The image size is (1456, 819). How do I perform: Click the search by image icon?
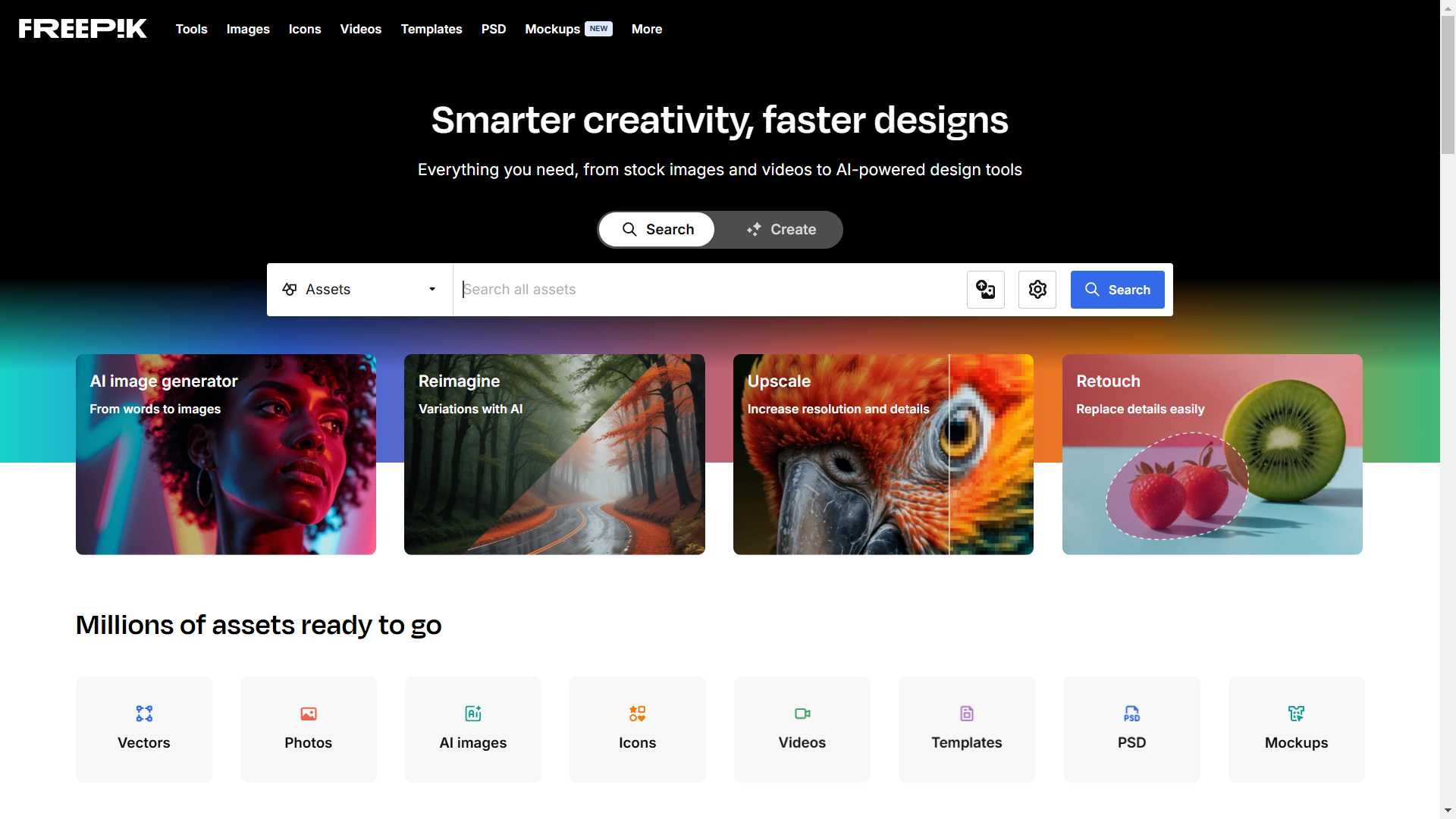coord(985,290)
